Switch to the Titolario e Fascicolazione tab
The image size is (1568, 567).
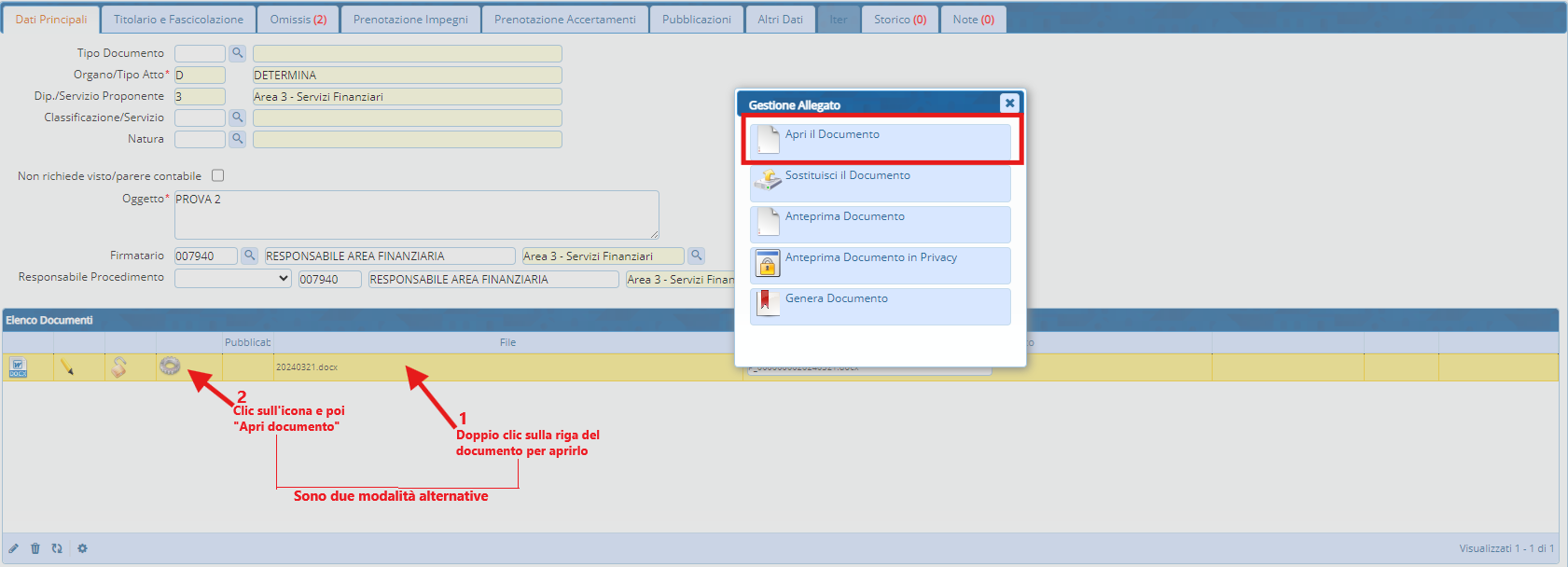(x=178, y=20)
